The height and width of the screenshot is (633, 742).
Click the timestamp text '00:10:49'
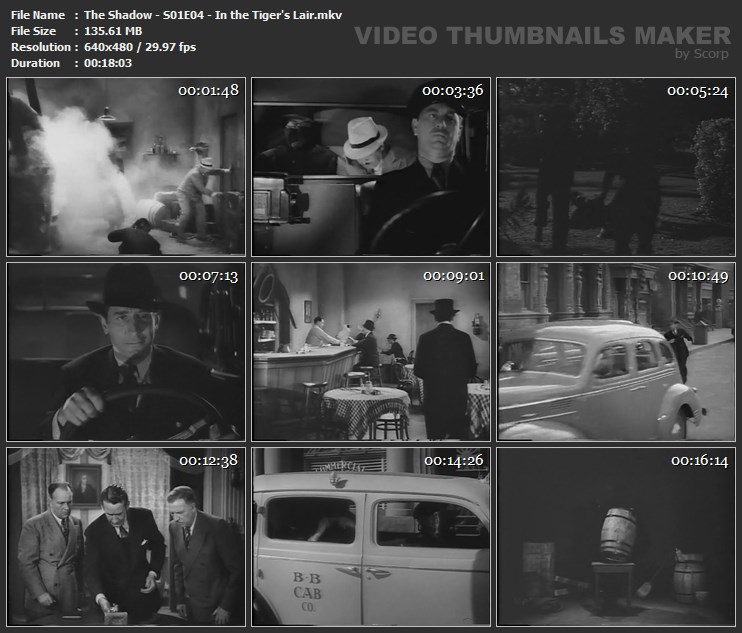698,276
